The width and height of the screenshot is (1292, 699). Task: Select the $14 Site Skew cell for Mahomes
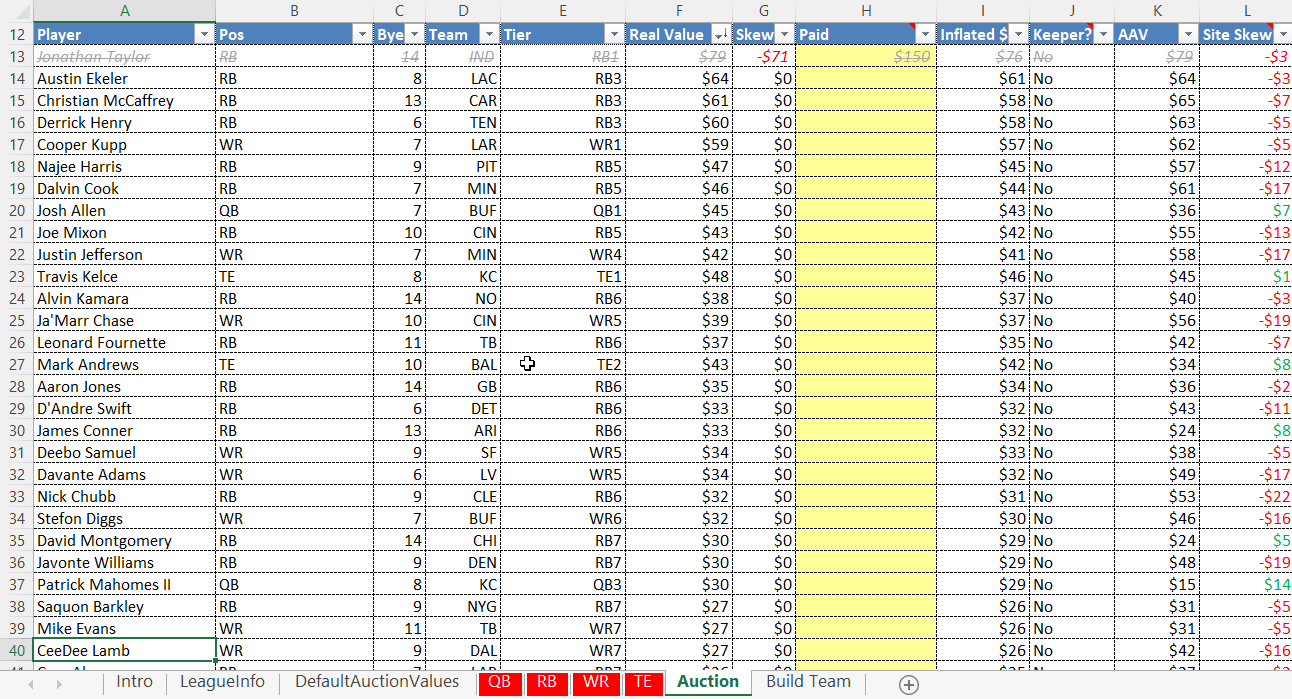[1245, 584]
